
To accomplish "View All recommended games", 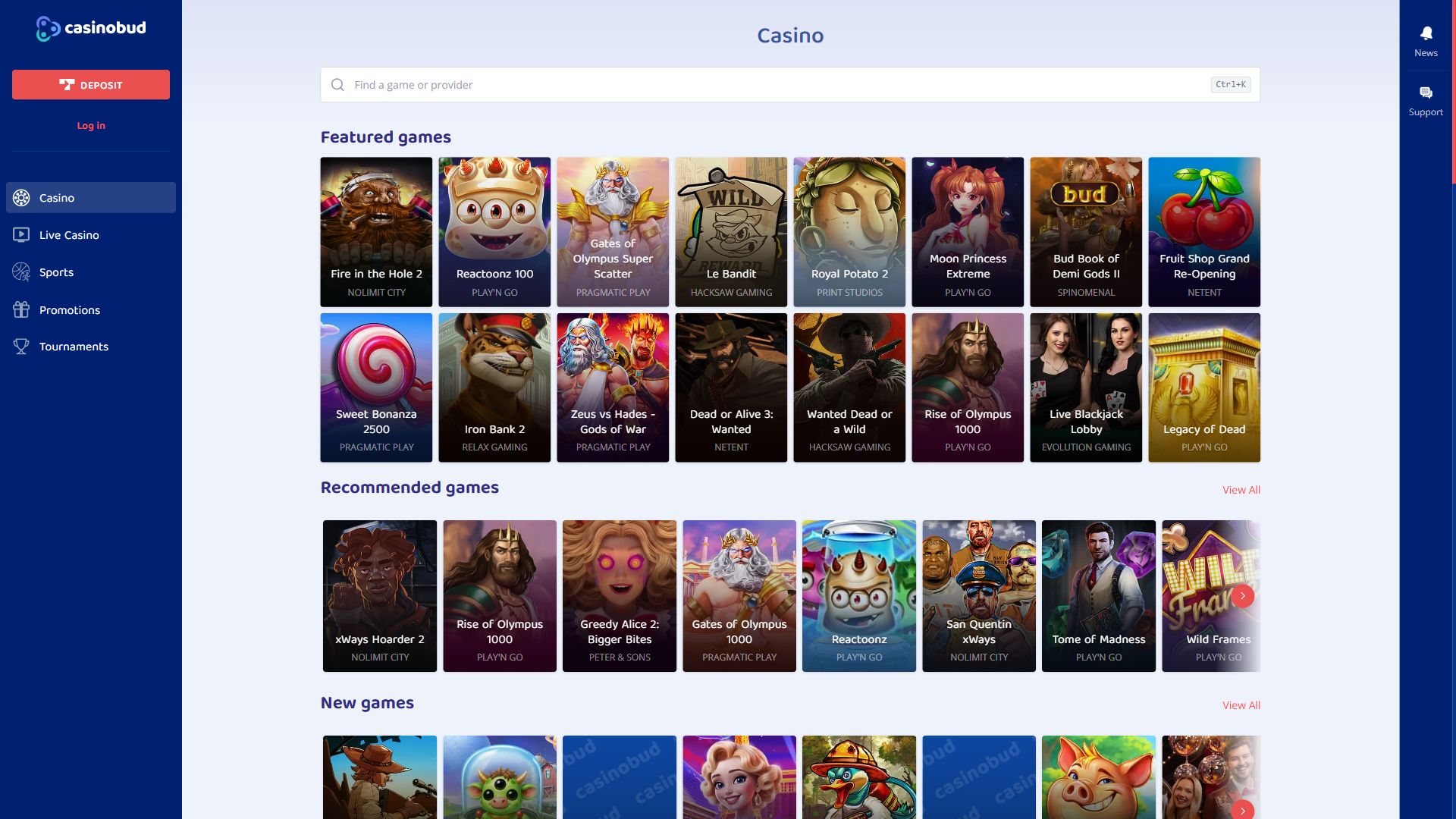I will click(x=1241, y=490).
